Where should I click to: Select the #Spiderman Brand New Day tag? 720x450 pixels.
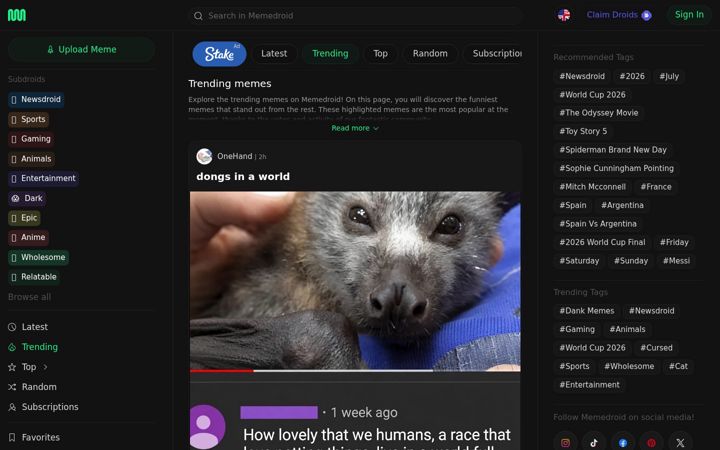coord(613,150)
